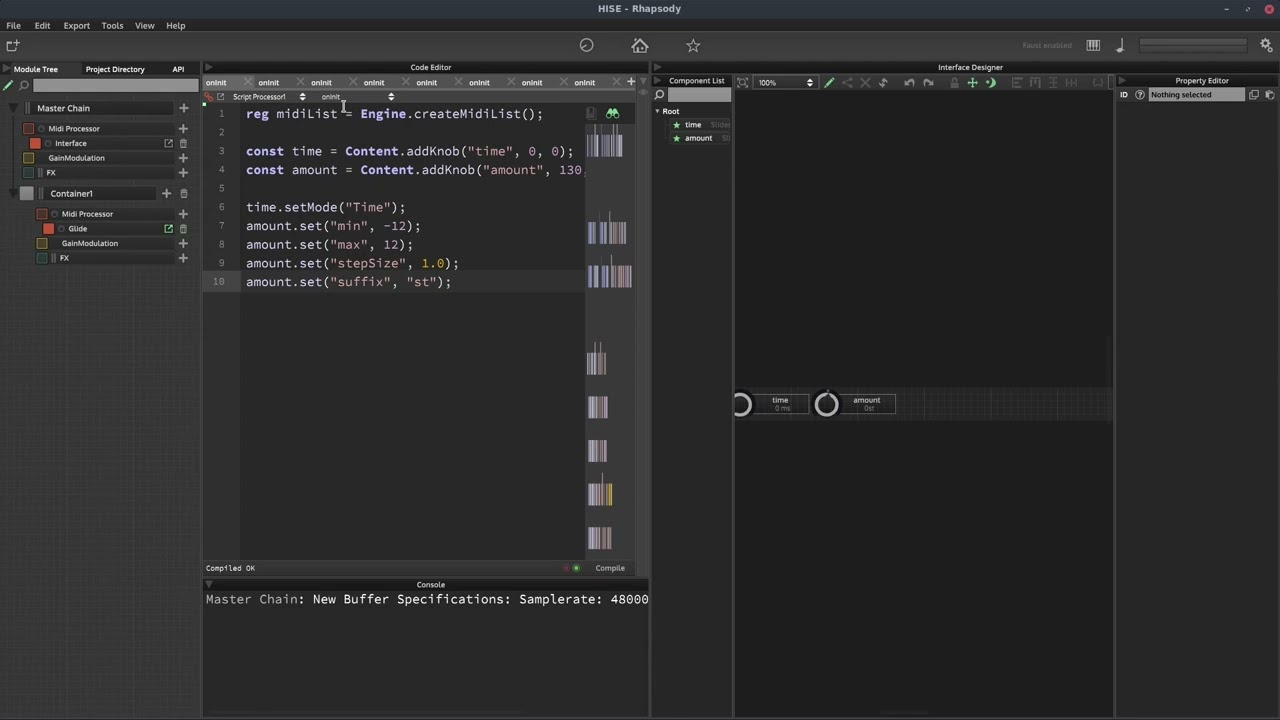Open the Script Processor1 dropdown
1280x720 pixels.
(x=269, y=97)
